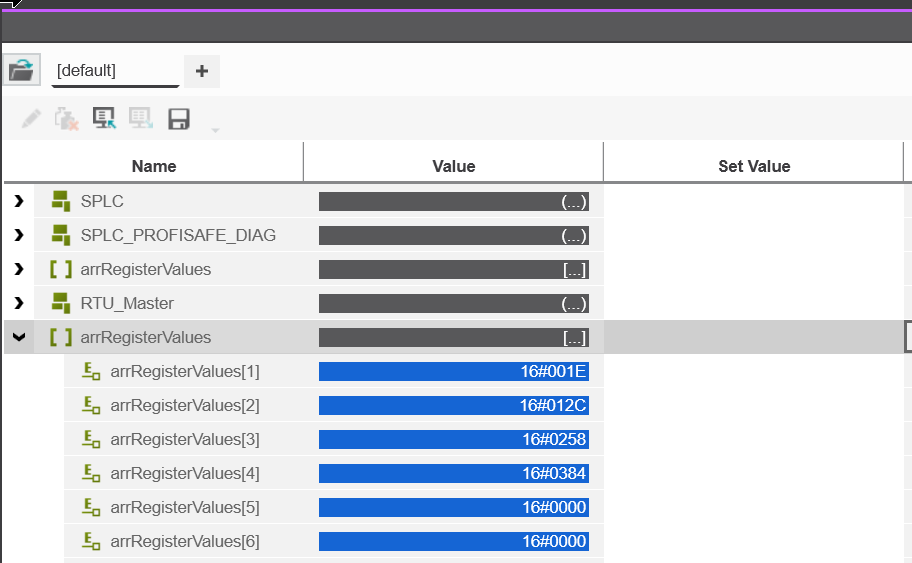Select the arrRegisterValues[4] row name
Image resolution: width=912 pixels, height=563 pixels.
(x=185, y=473)
